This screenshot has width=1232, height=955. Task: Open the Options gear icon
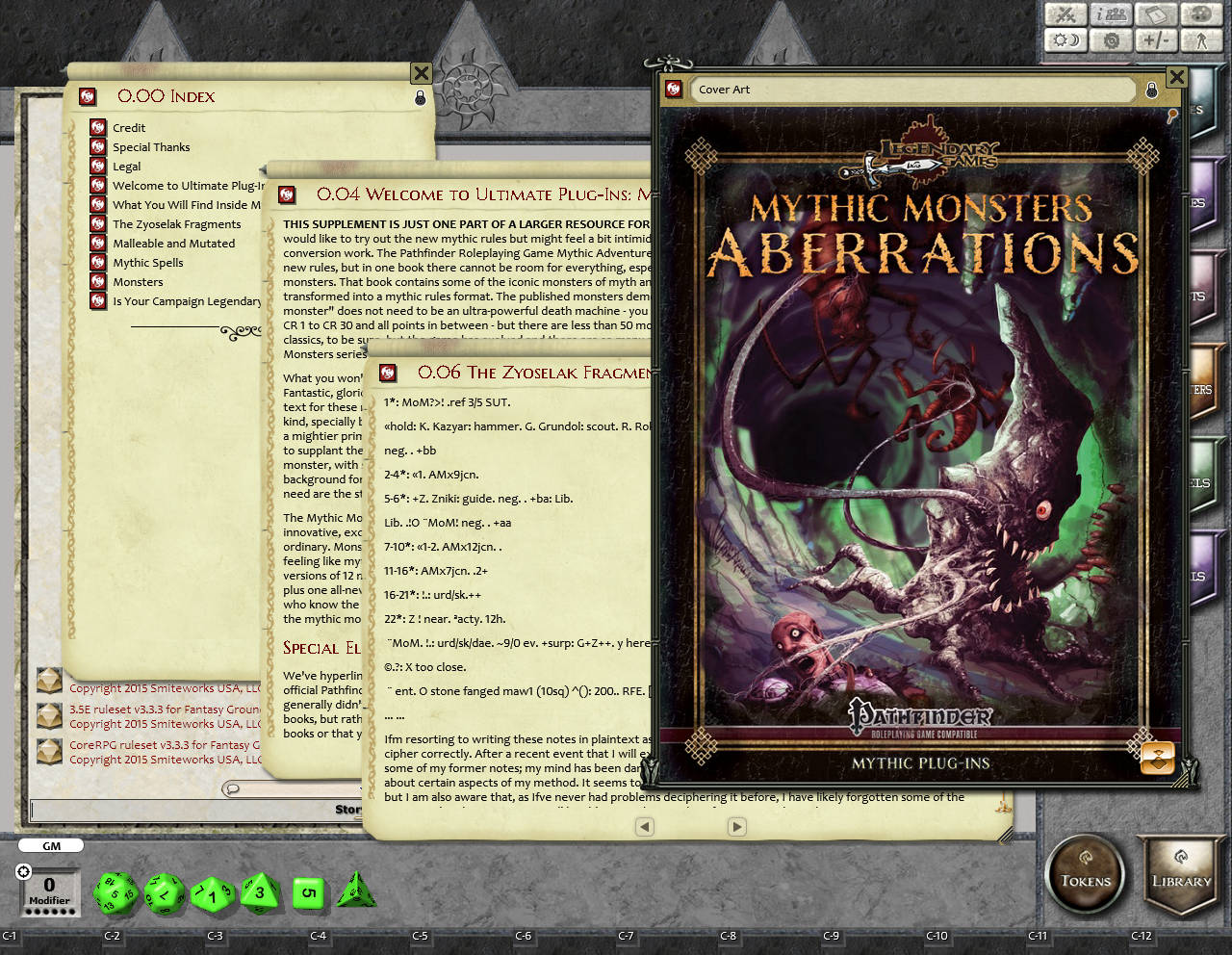click(x=1111, y=40)
